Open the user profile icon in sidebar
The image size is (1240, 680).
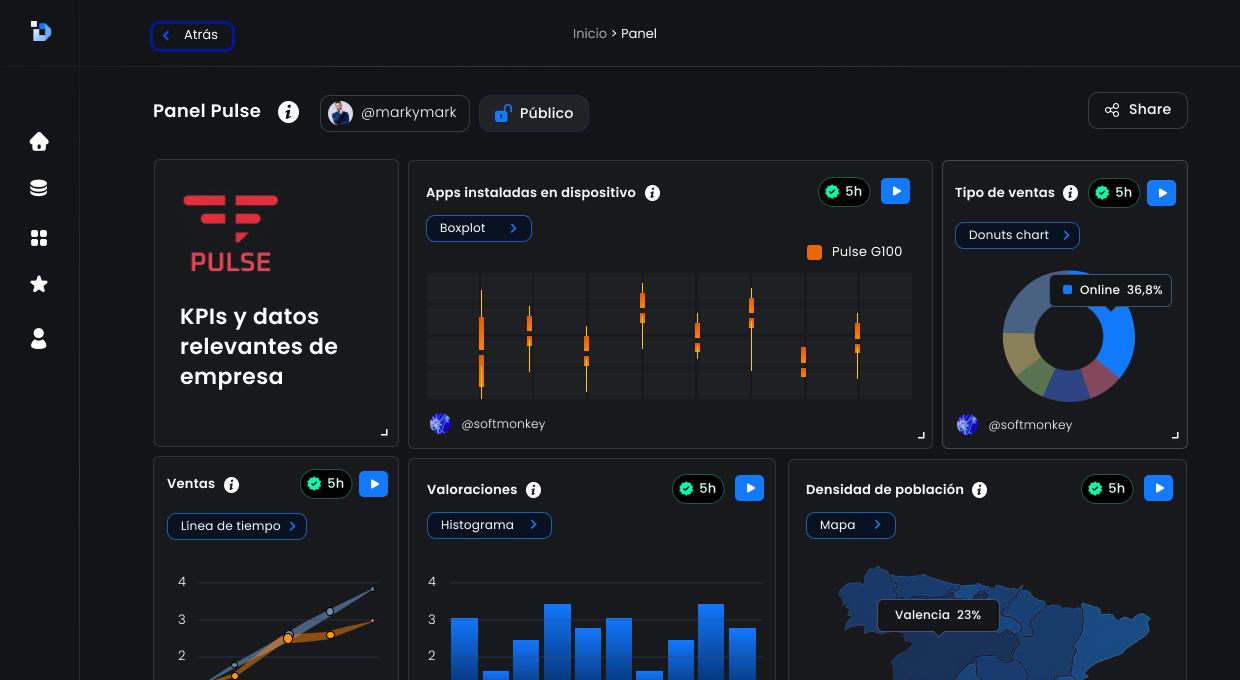(x=39, y=339)
